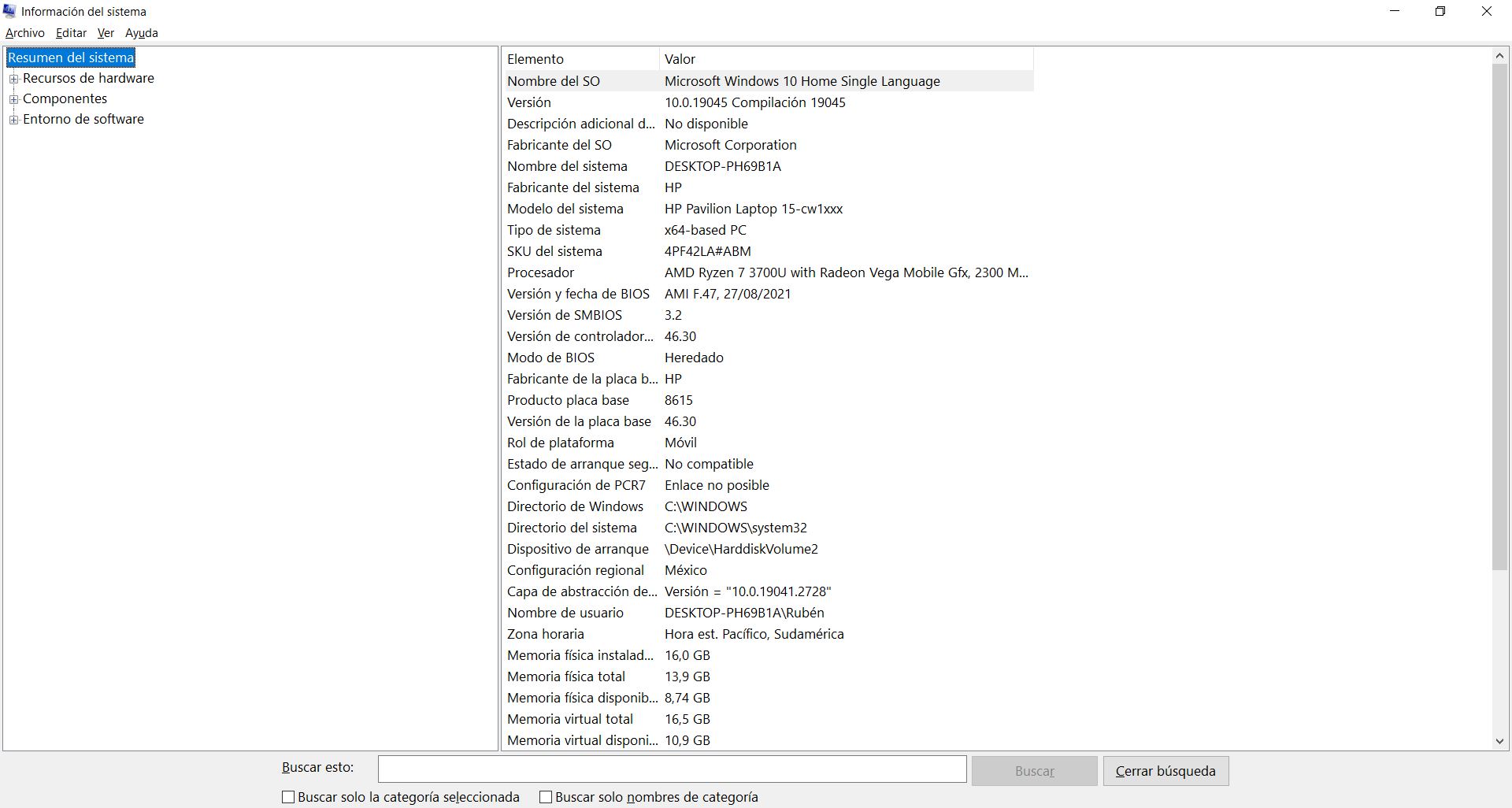Select the Procesador row

pos(769,272)
